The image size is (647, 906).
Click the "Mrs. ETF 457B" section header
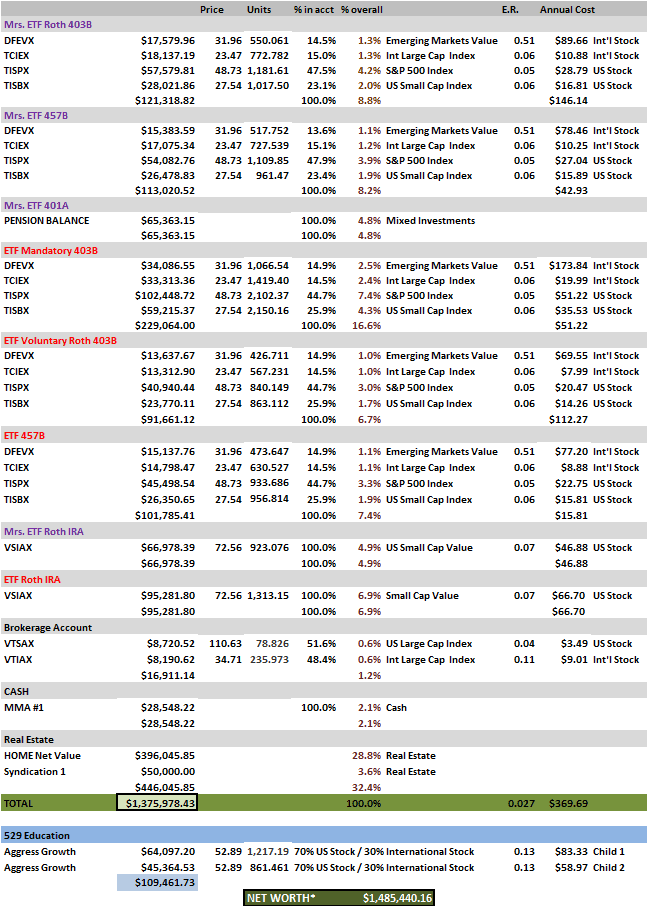pos(36,115)
